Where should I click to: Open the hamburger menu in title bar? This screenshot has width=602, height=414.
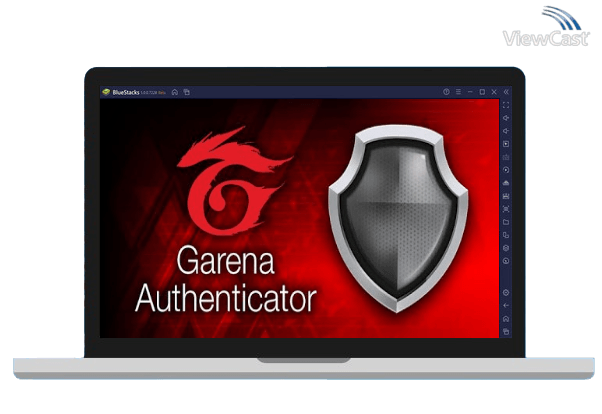click(458, 92)
